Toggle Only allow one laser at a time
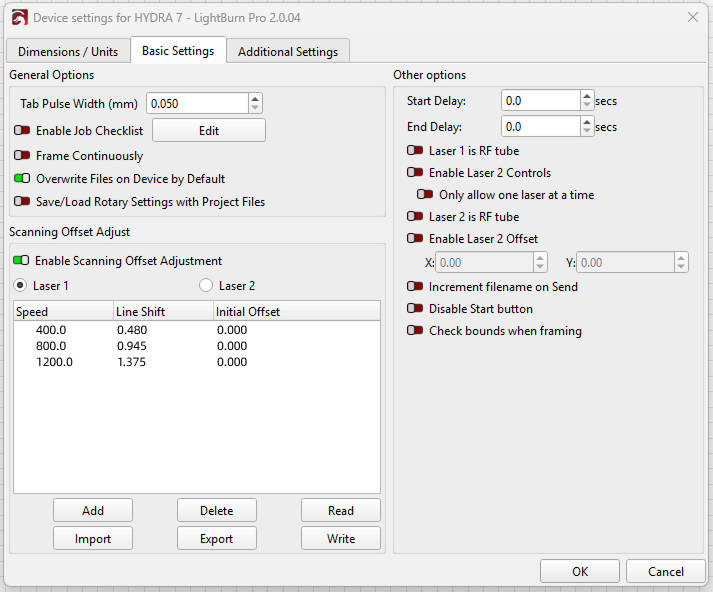This screenshot has height=592, width=713. [425, 194]
